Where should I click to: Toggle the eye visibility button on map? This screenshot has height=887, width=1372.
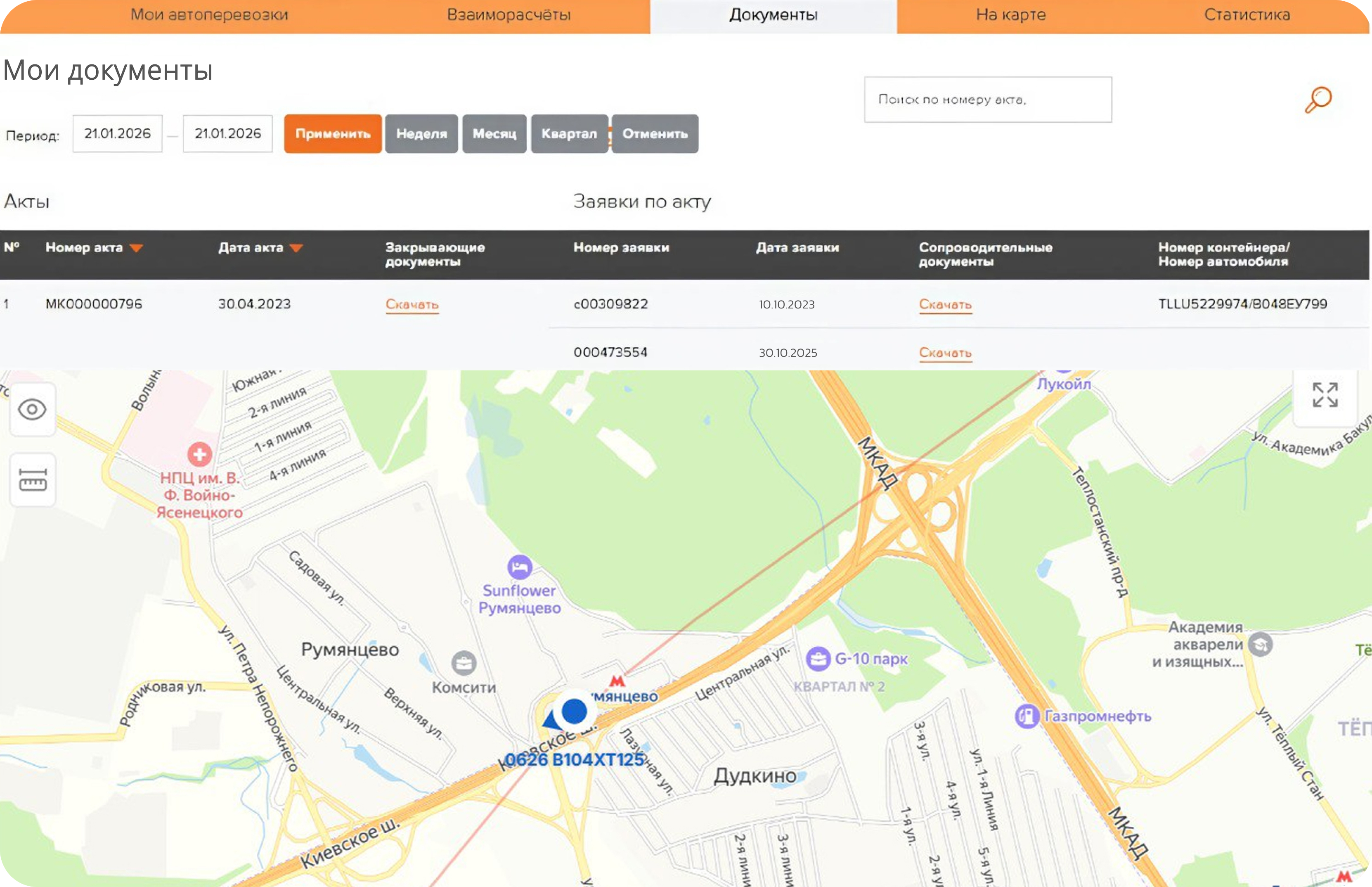pos(32,410)
